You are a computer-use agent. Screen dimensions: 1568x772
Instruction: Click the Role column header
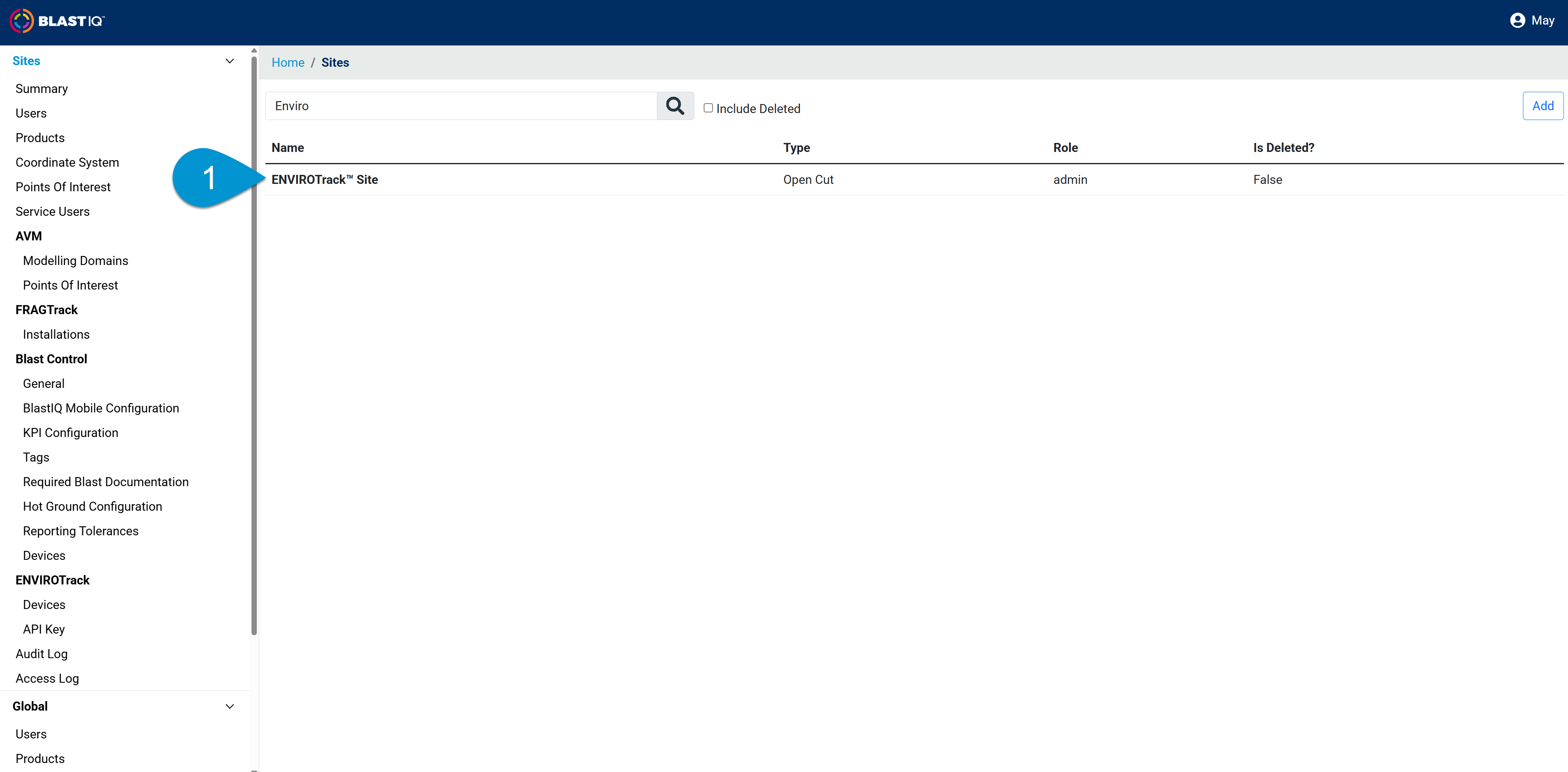coord(1065,148)
